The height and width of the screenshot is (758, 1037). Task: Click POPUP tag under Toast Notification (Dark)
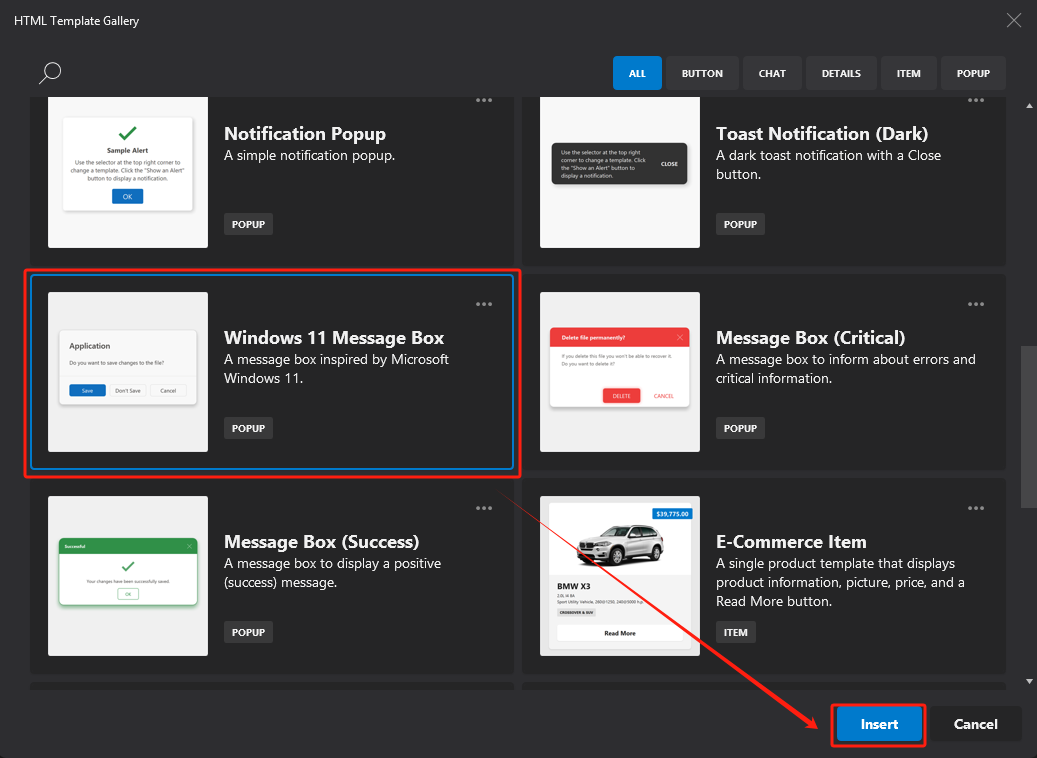[740, 224]
